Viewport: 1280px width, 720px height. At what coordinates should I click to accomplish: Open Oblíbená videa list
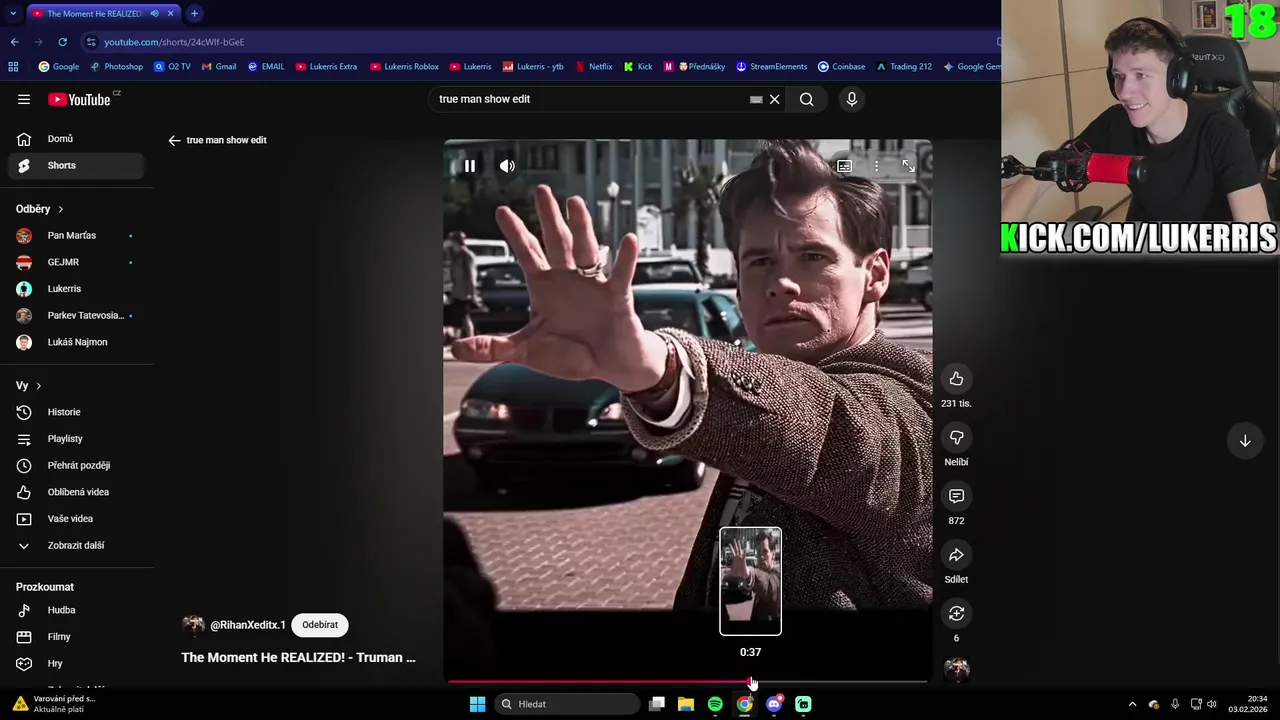click(76, 492)
